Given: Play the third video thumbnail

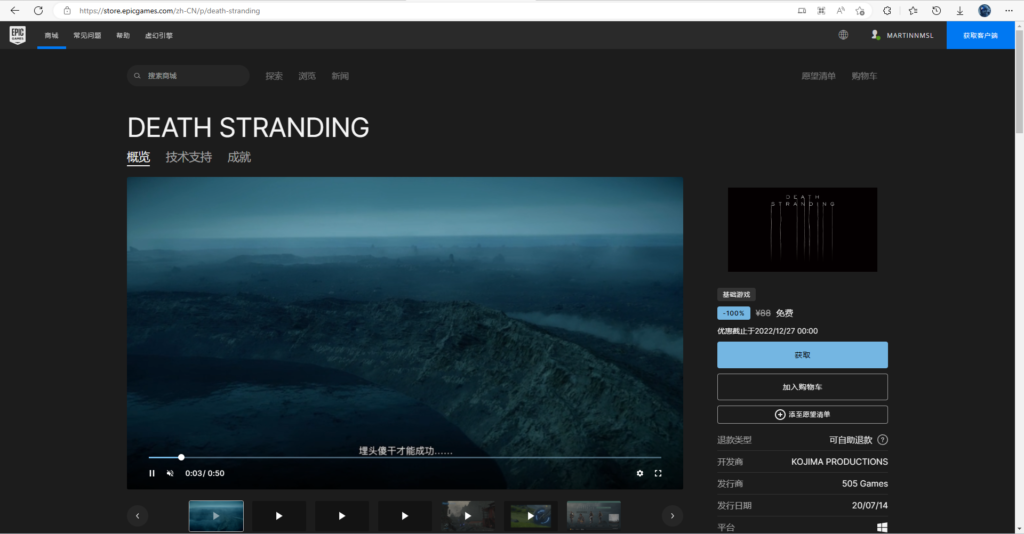Looking at the screenshot, I should [342, 516].
